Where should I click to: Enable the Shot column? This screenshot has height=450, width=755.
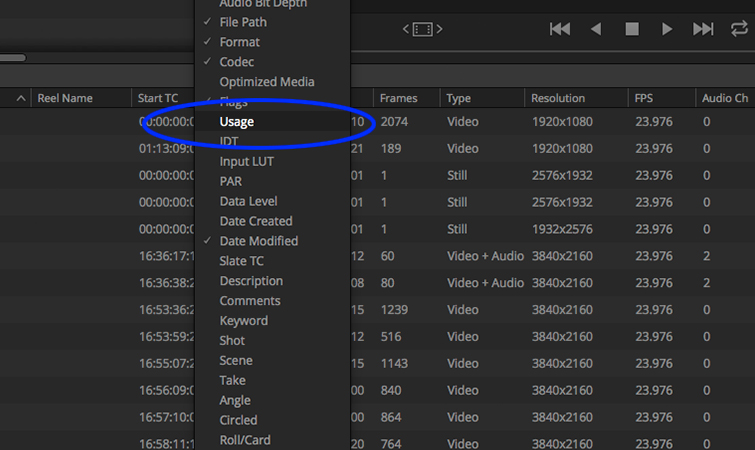click(x=272, y=340)
